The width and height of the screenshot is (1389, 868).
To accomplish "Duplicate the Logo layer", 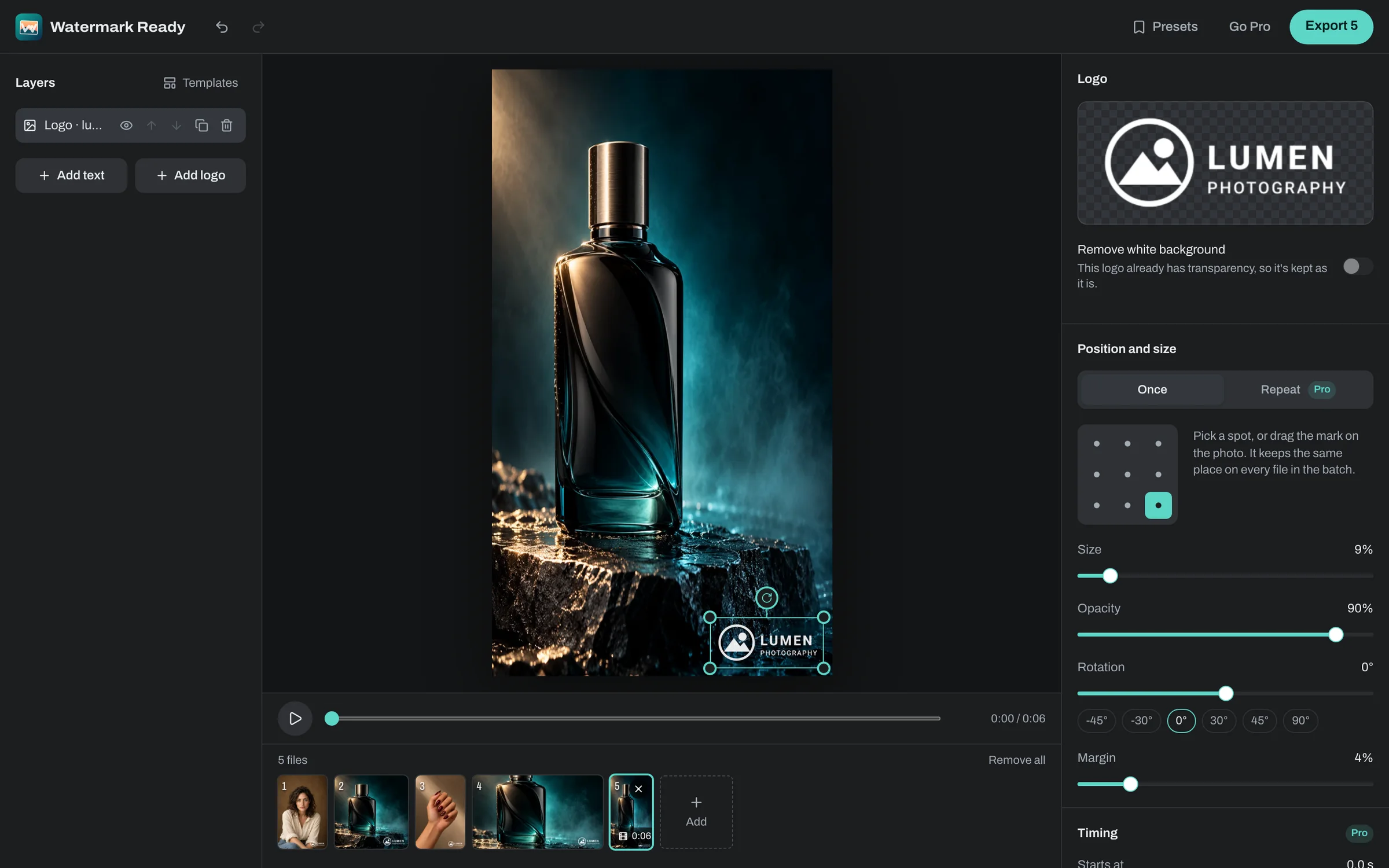I will 201,125.
